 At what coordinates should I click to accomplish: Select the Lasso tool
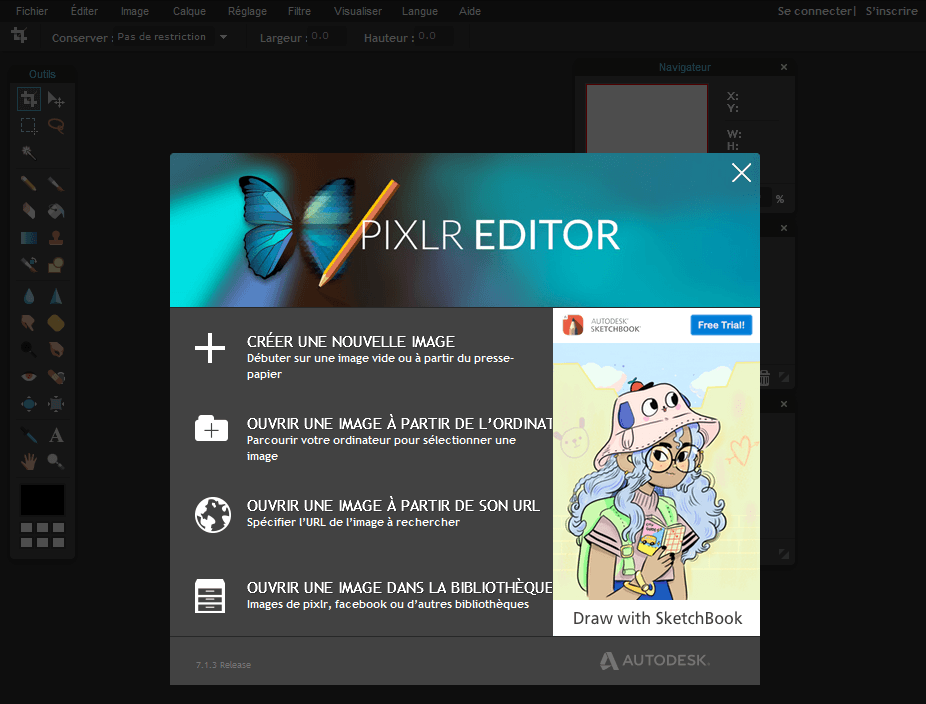click(56, 126)
